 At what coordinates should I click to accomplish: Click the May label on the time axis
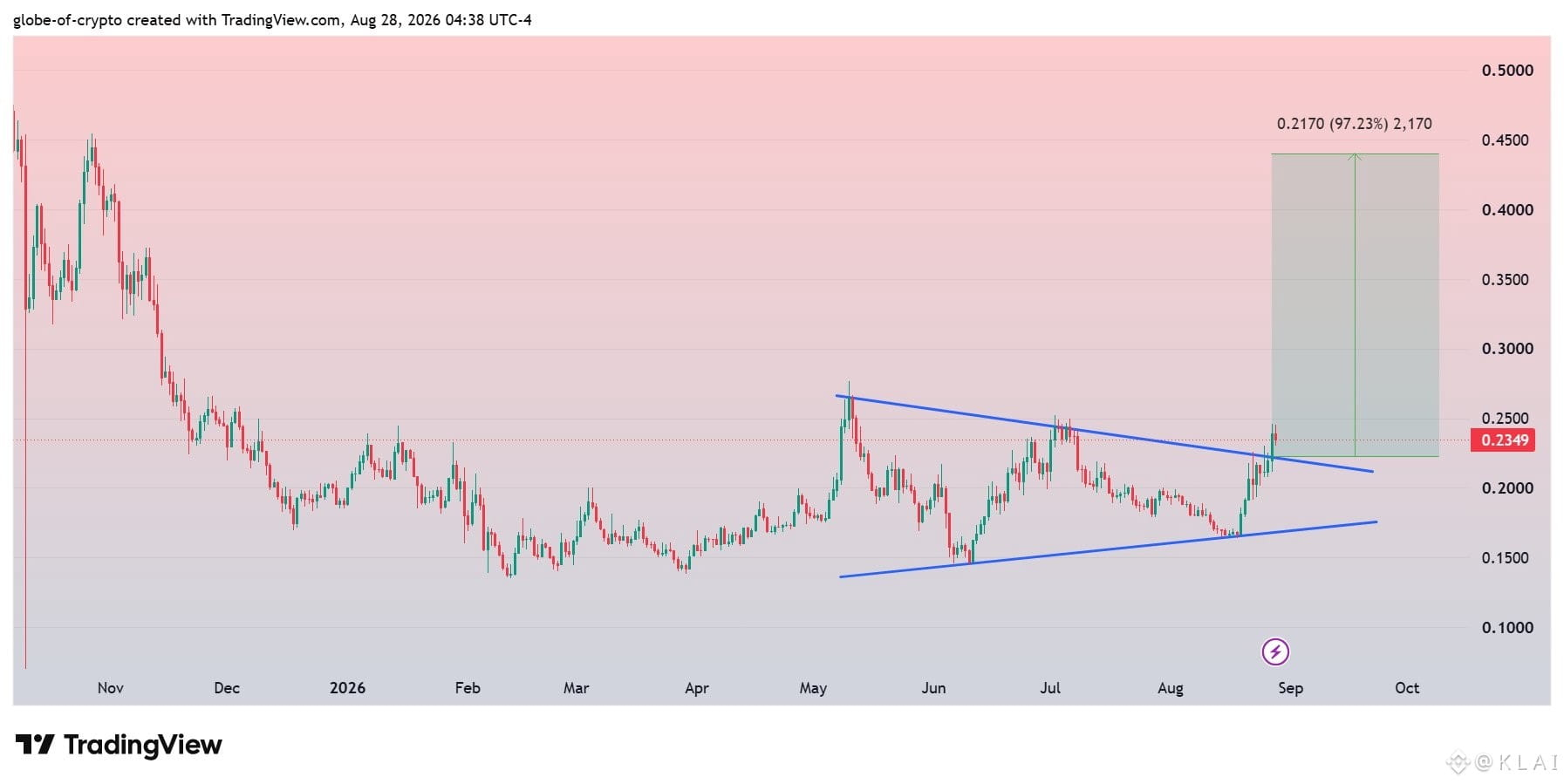pyautogui.click(x=813, y=688)
